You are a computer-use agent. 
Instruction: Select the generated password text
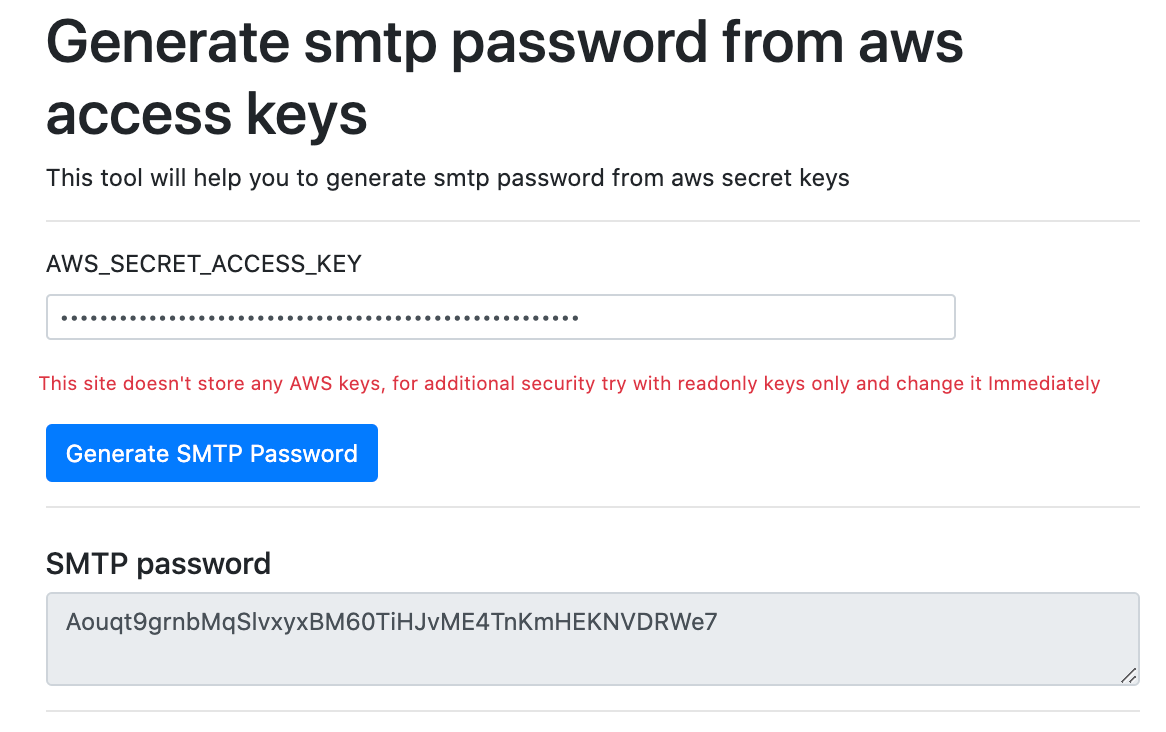390,622
